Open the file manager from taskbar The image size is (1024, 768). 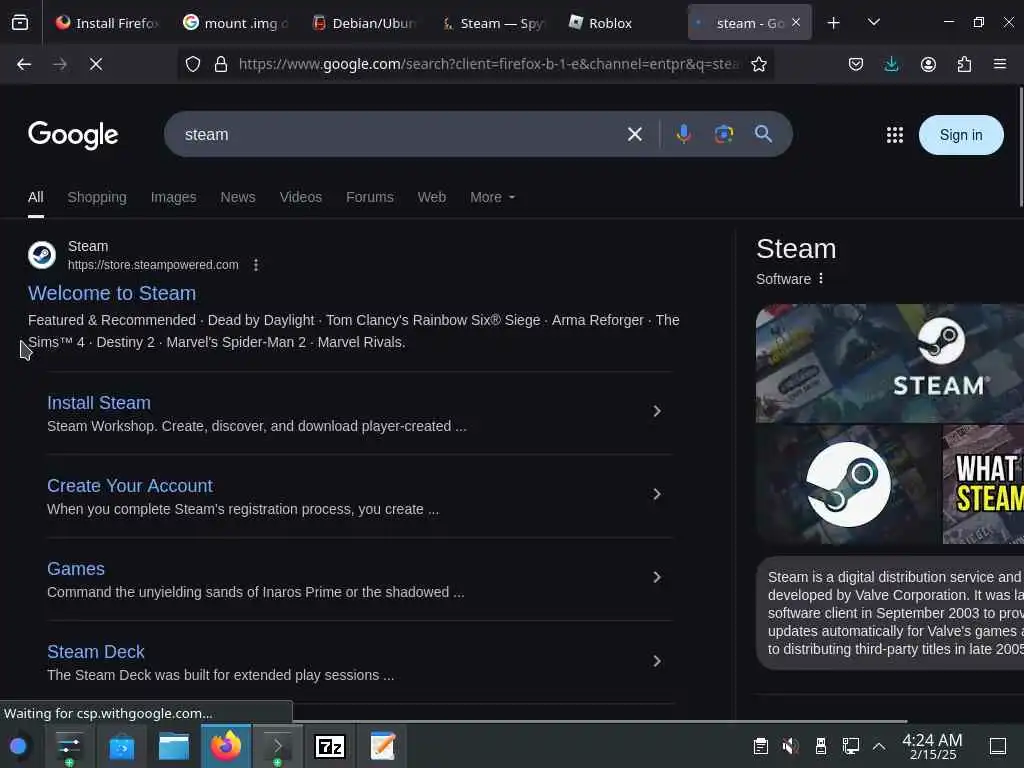pyautogui.click(x=174, y=746)
